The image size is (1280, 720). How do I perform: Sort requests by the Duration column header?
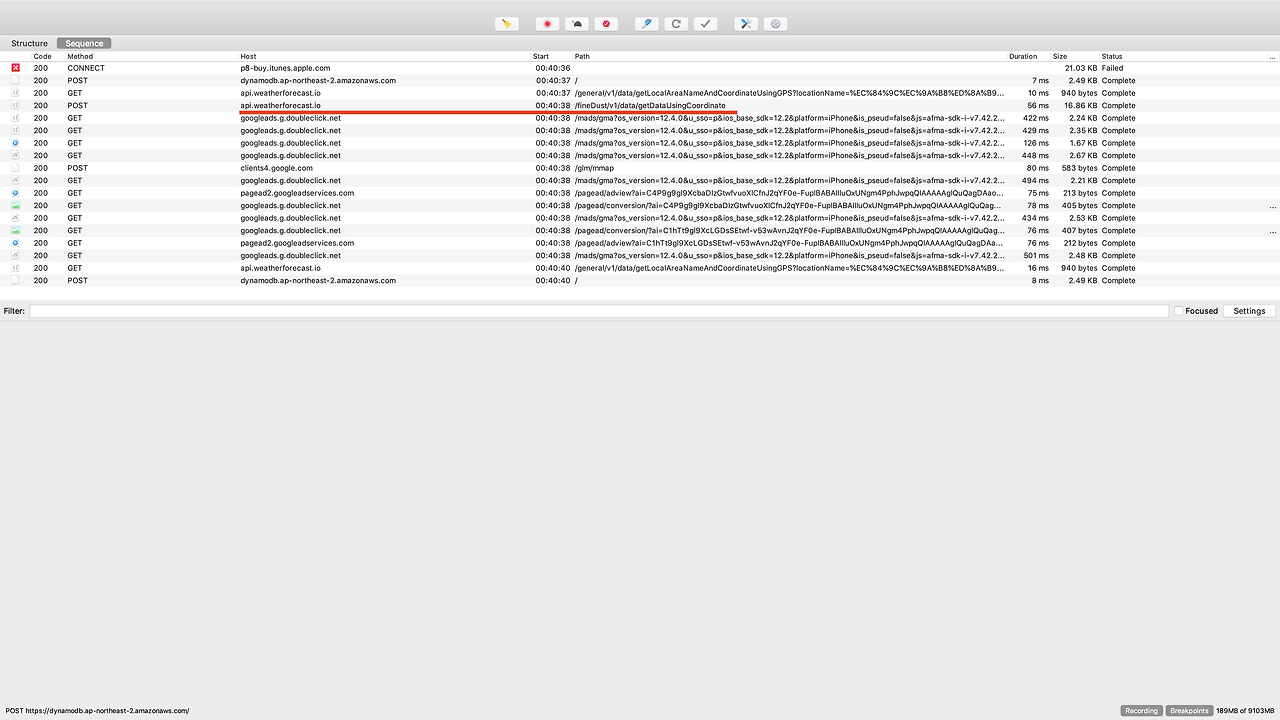(x=1024, y=56)
